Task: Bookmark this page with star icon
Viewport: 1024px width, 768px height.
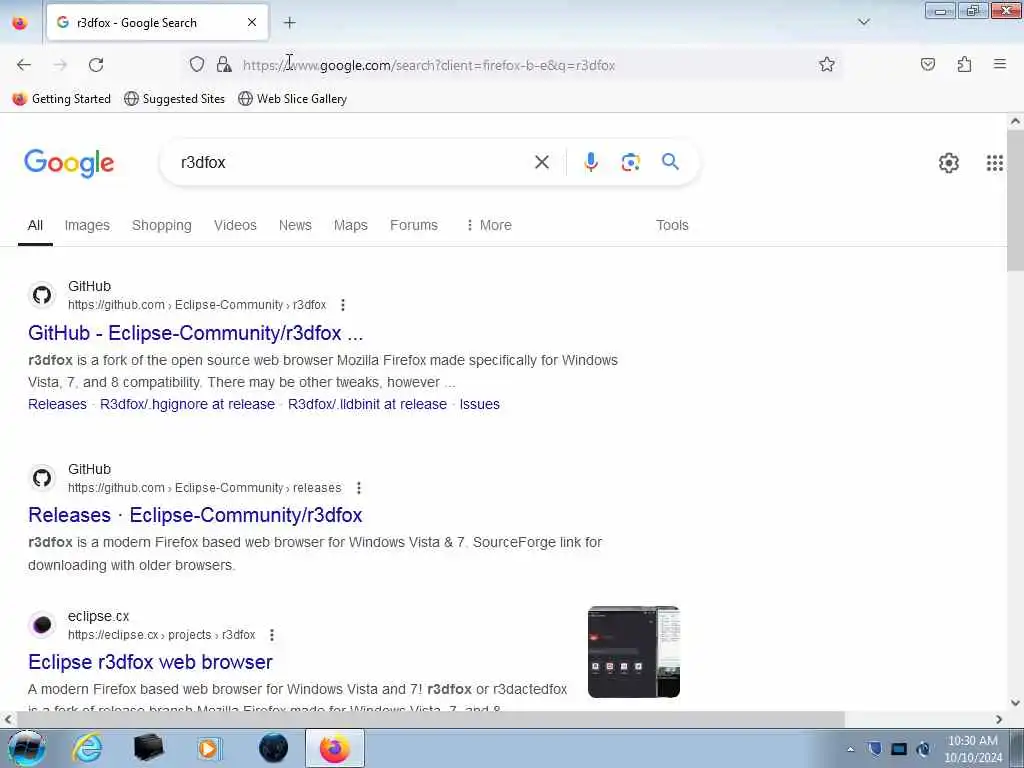Action: (826, 65)
